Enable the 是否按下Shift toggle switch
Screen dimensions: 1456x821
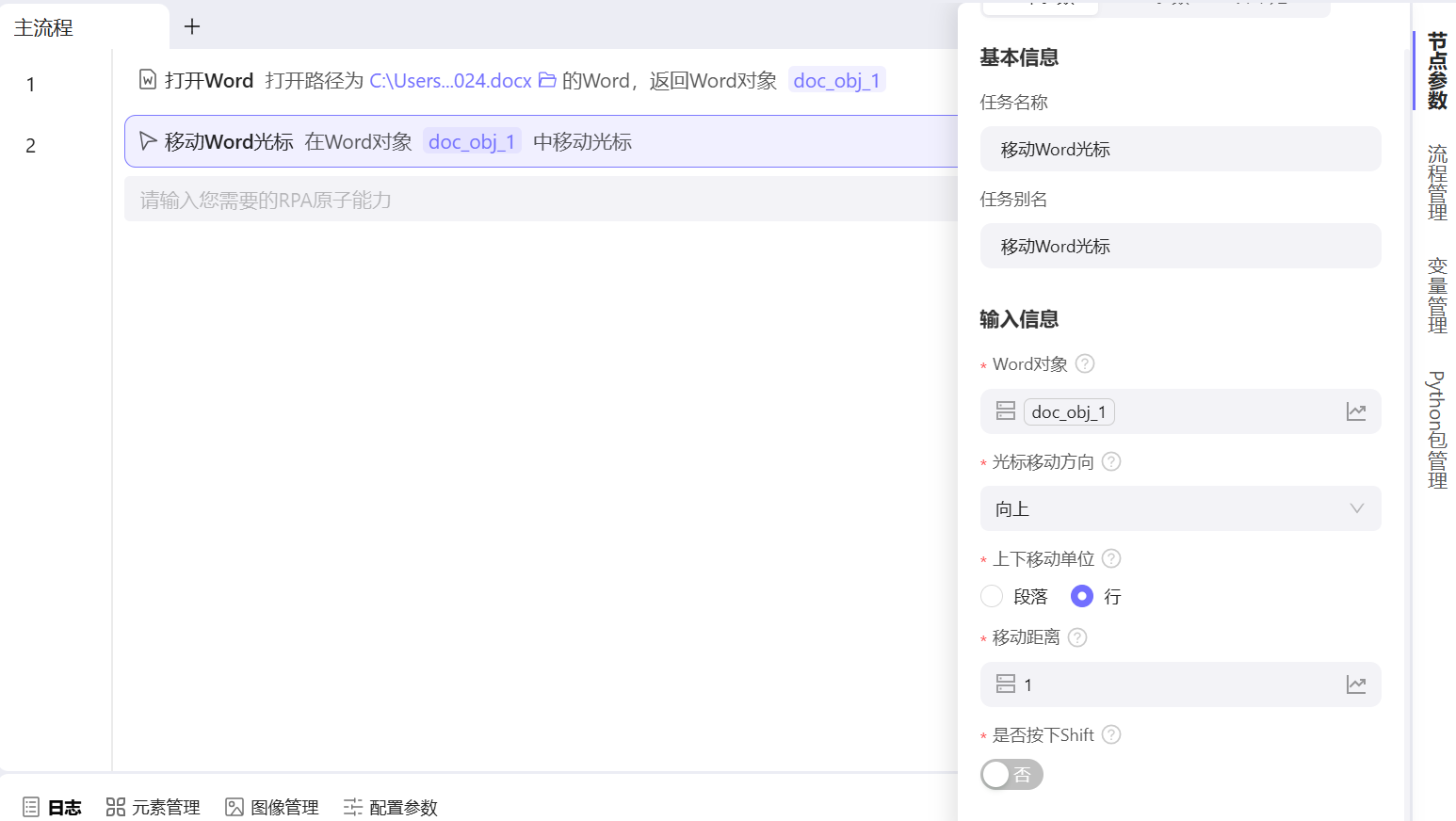(x=1011, y=774)
